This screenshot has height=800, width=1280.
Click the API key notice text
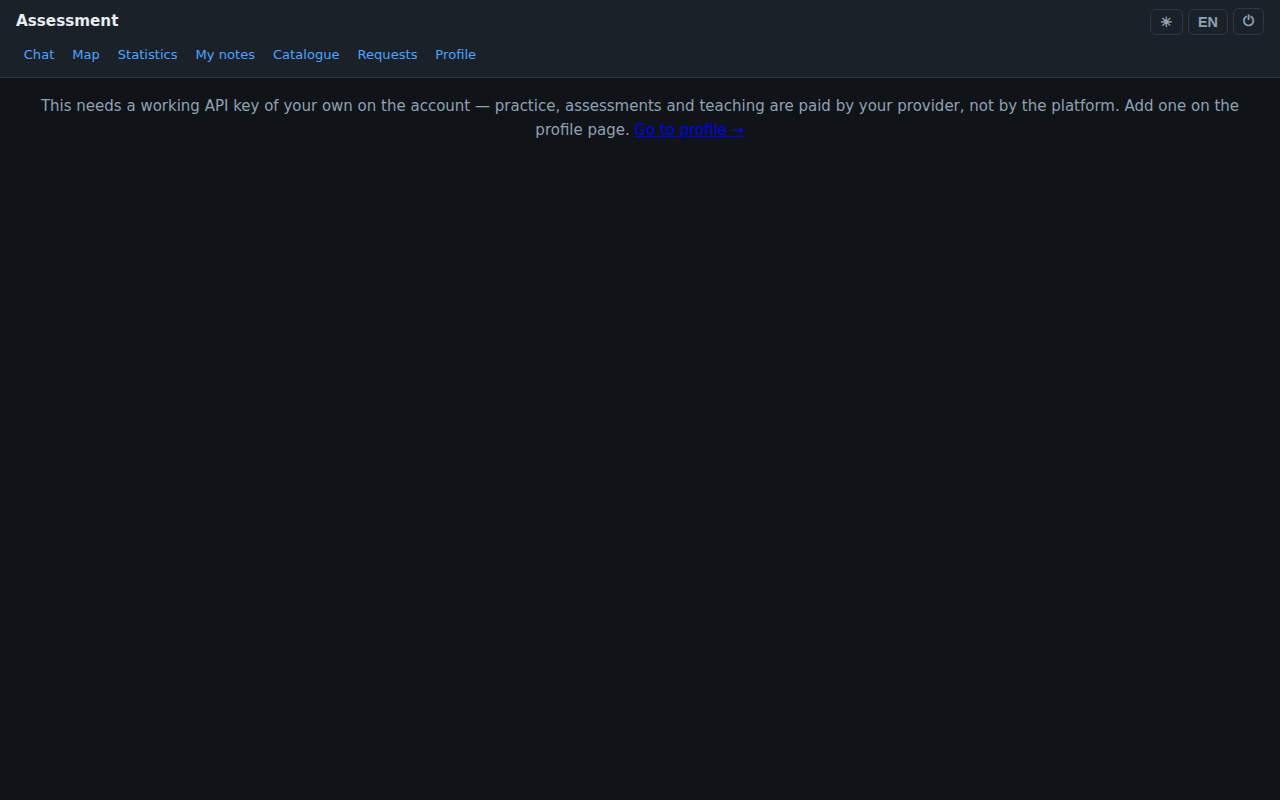640,117
